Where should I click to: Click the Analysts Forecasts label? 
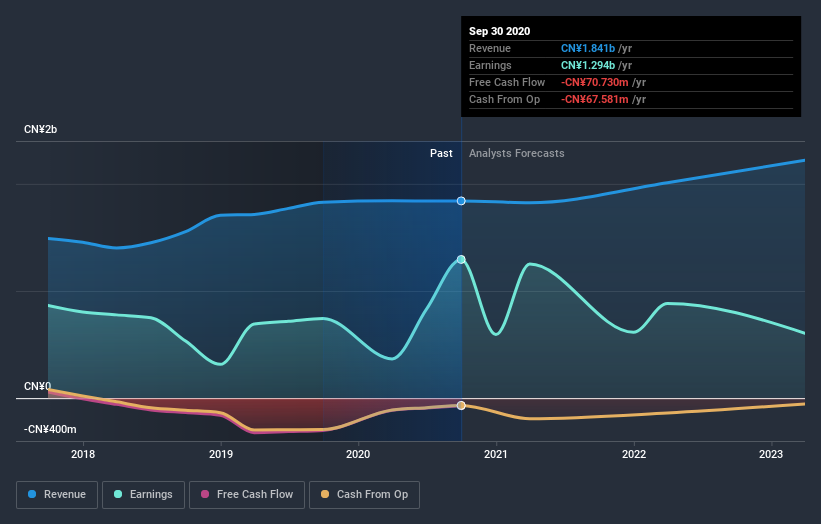coord(516,153)
